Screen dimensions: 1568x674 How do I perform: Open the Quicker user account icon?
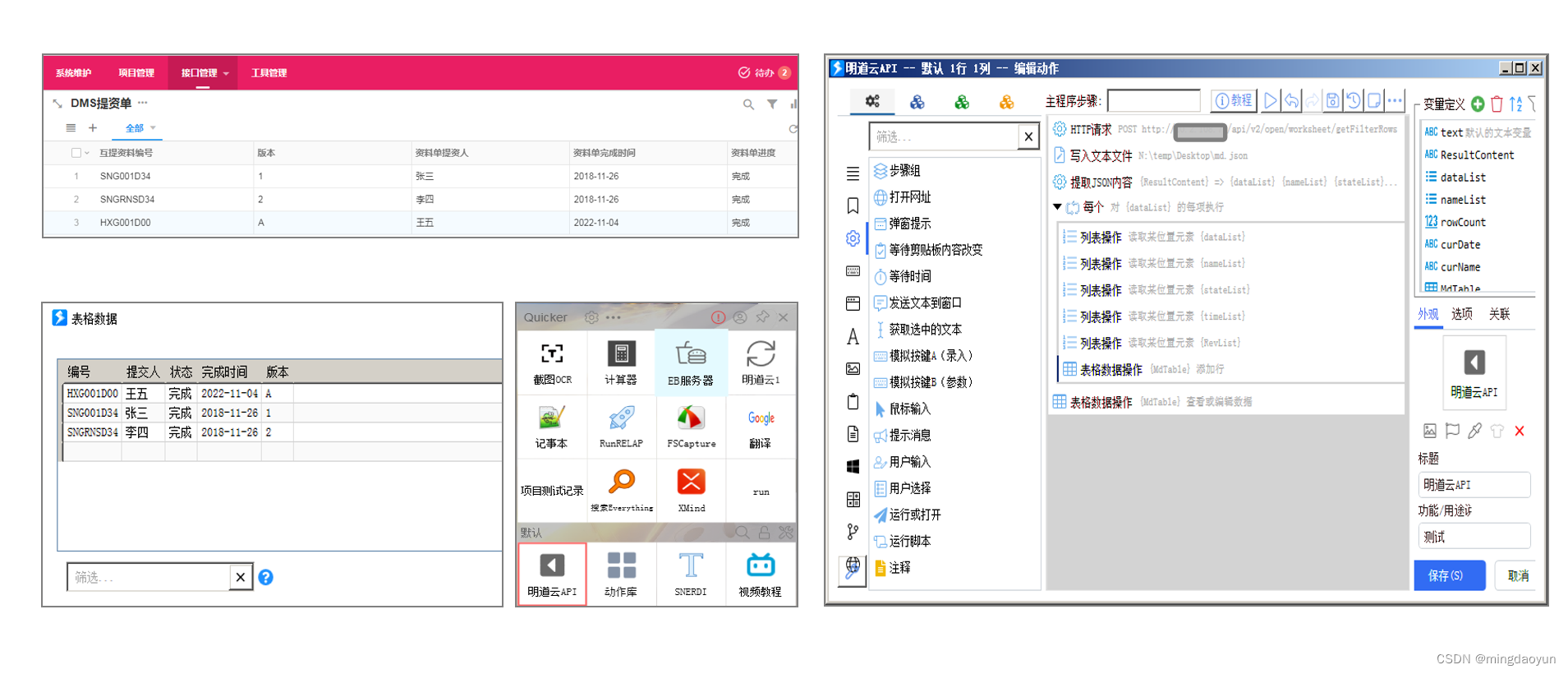click(x=740, y=317)
